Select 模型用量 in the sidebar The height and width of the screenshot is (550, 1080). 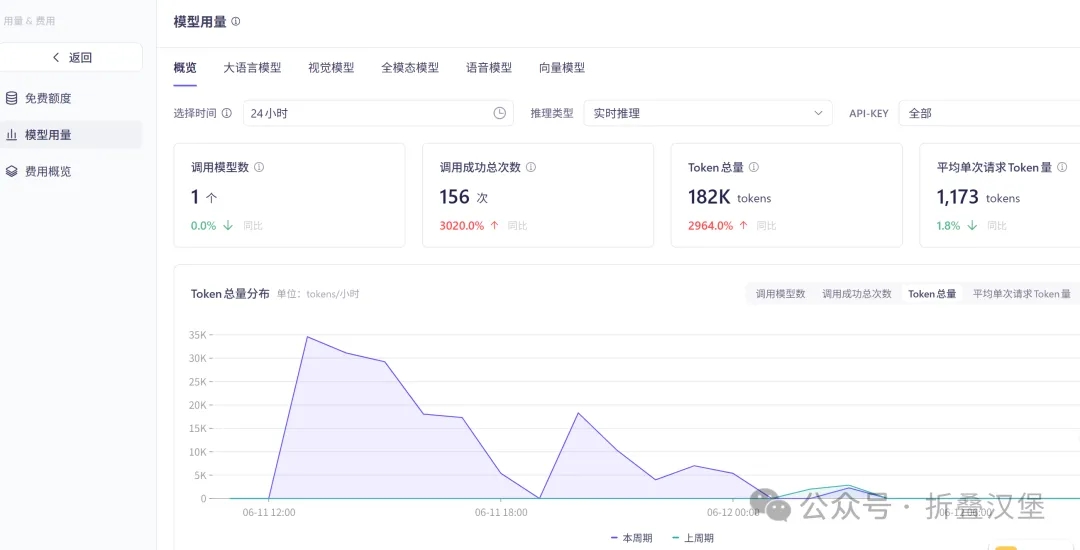(71, 135)
